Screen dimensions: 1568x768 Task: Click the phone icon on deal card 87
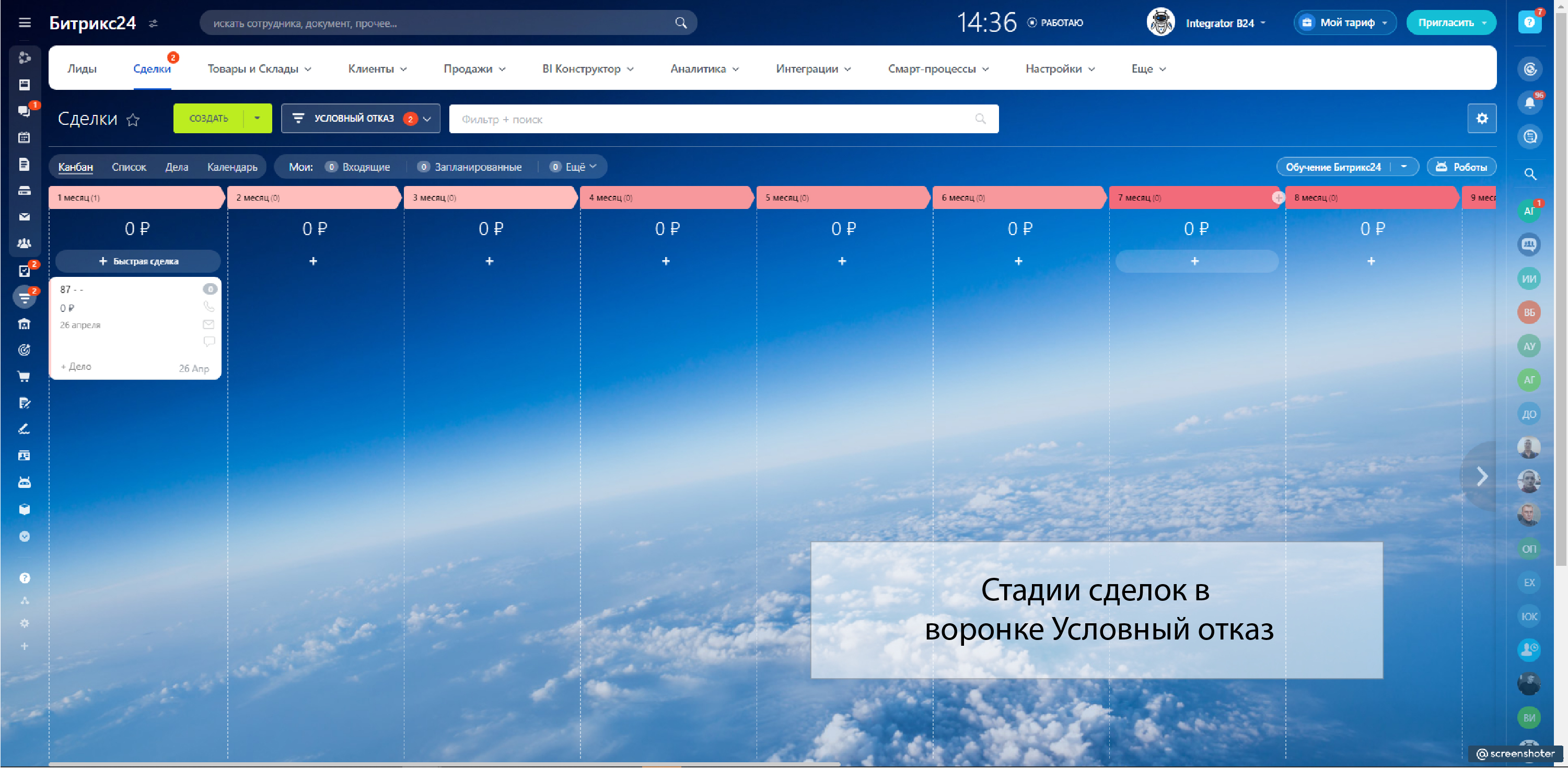pos(209,307)
